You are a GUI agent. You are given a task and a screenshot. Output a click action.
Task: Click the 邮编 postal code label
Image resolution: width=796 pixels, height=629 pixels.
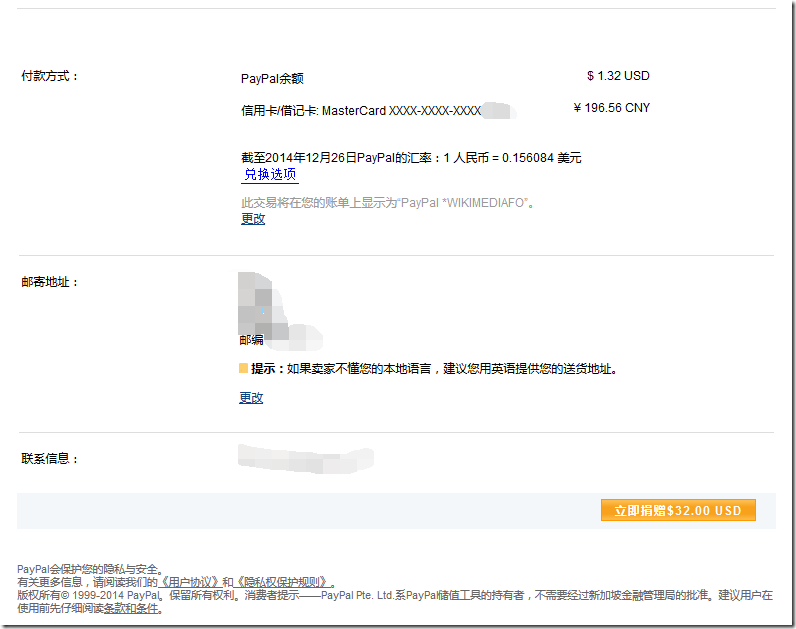251,340
